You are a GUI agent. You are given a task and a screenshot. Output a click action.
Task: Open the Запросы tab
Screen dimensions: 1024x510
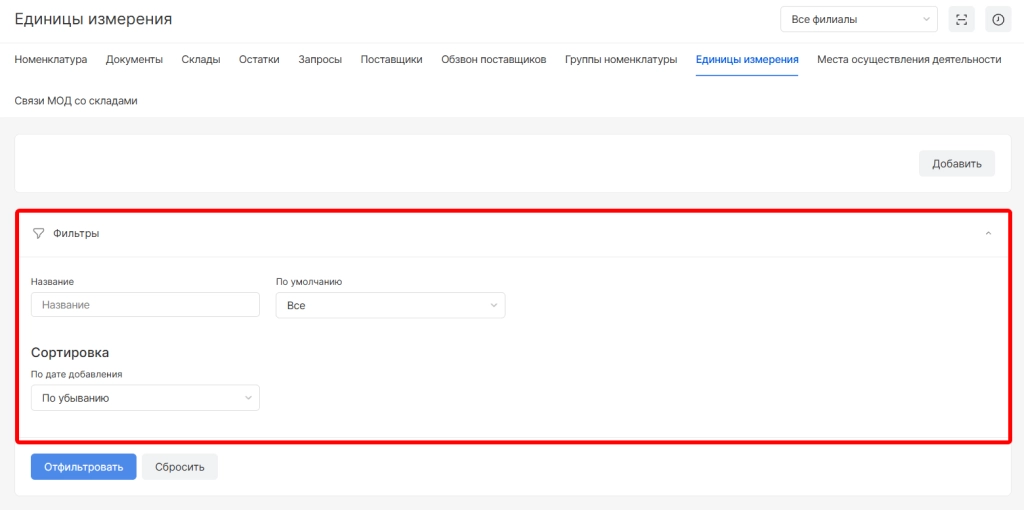[x=320, y=60]
